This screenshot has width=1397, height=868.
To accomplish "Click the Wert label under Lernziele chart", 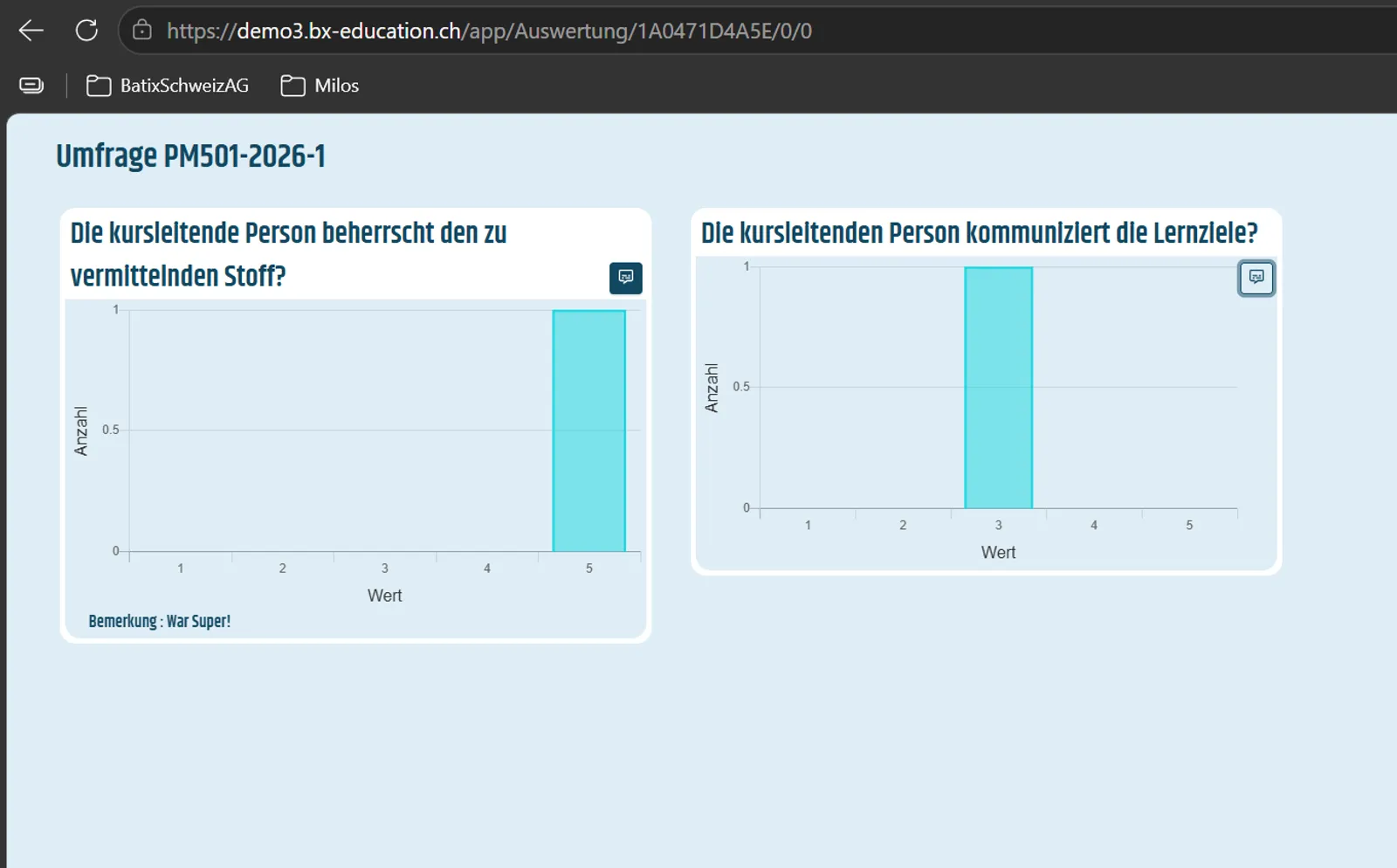I will click(999, 552).
